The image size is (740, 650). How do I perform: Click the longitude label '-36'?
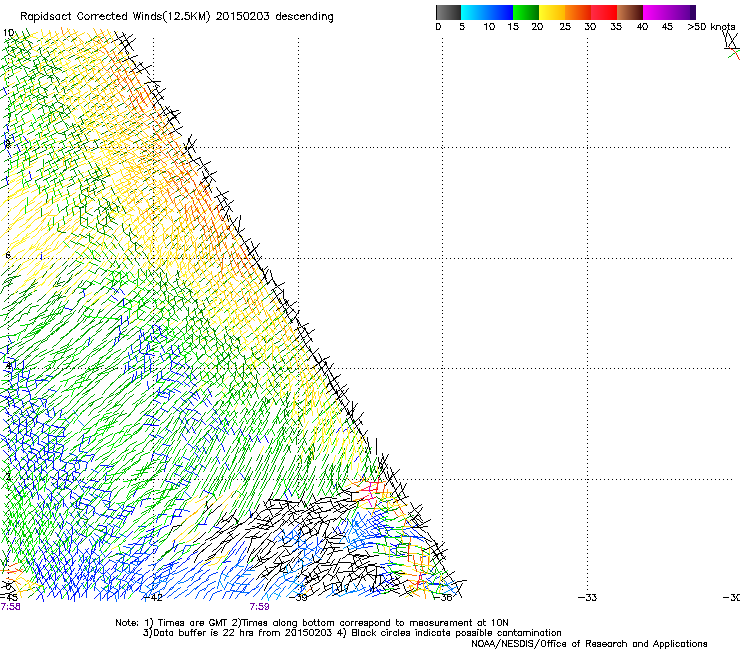pos(444,598)
